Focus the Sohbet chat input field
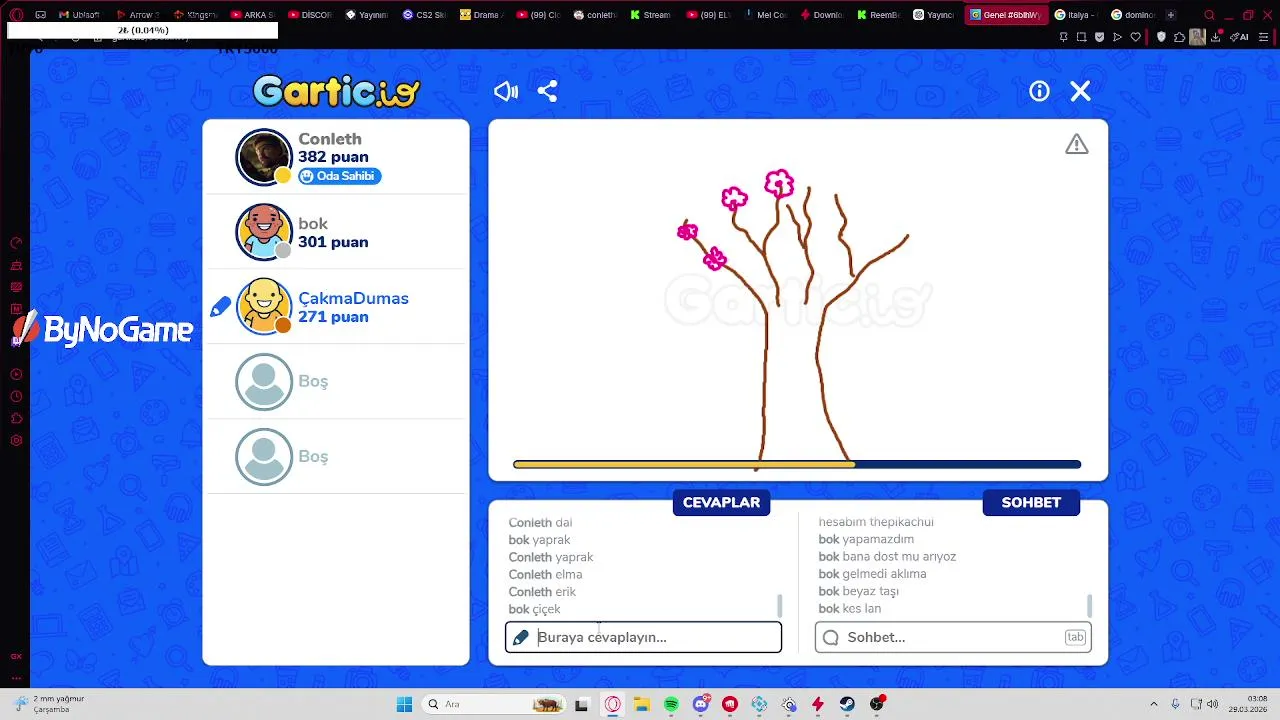This screenshot has width=1280, height=720. (x=953, y=637)
